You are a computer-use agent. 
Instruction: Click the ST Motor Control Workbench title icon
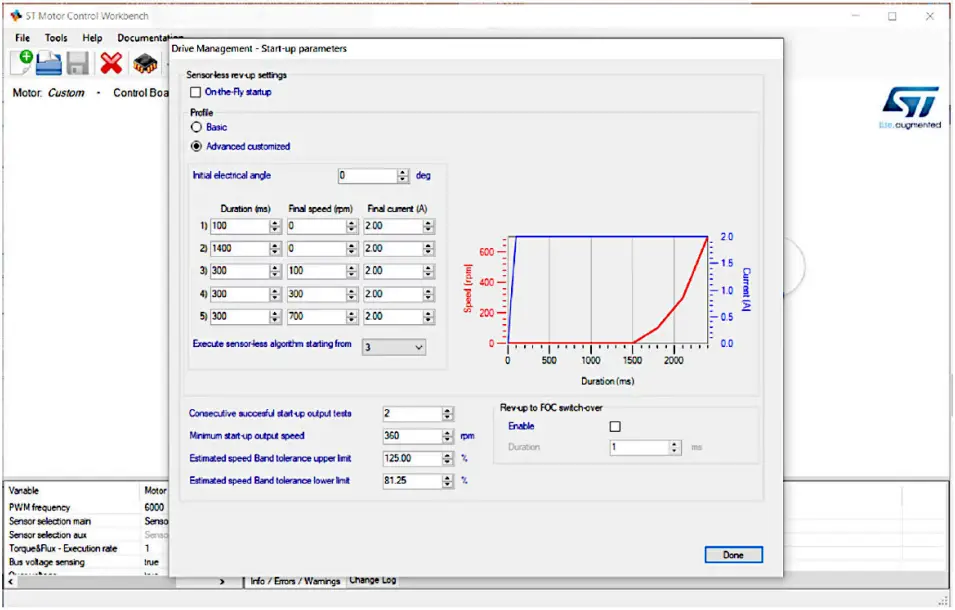point(15,15)
